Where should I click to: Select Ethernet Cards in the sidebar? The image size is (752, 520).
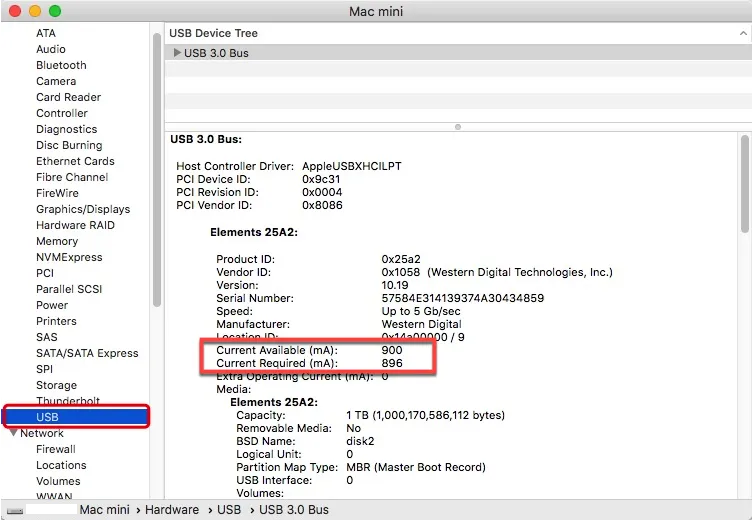tap(75, 161)
